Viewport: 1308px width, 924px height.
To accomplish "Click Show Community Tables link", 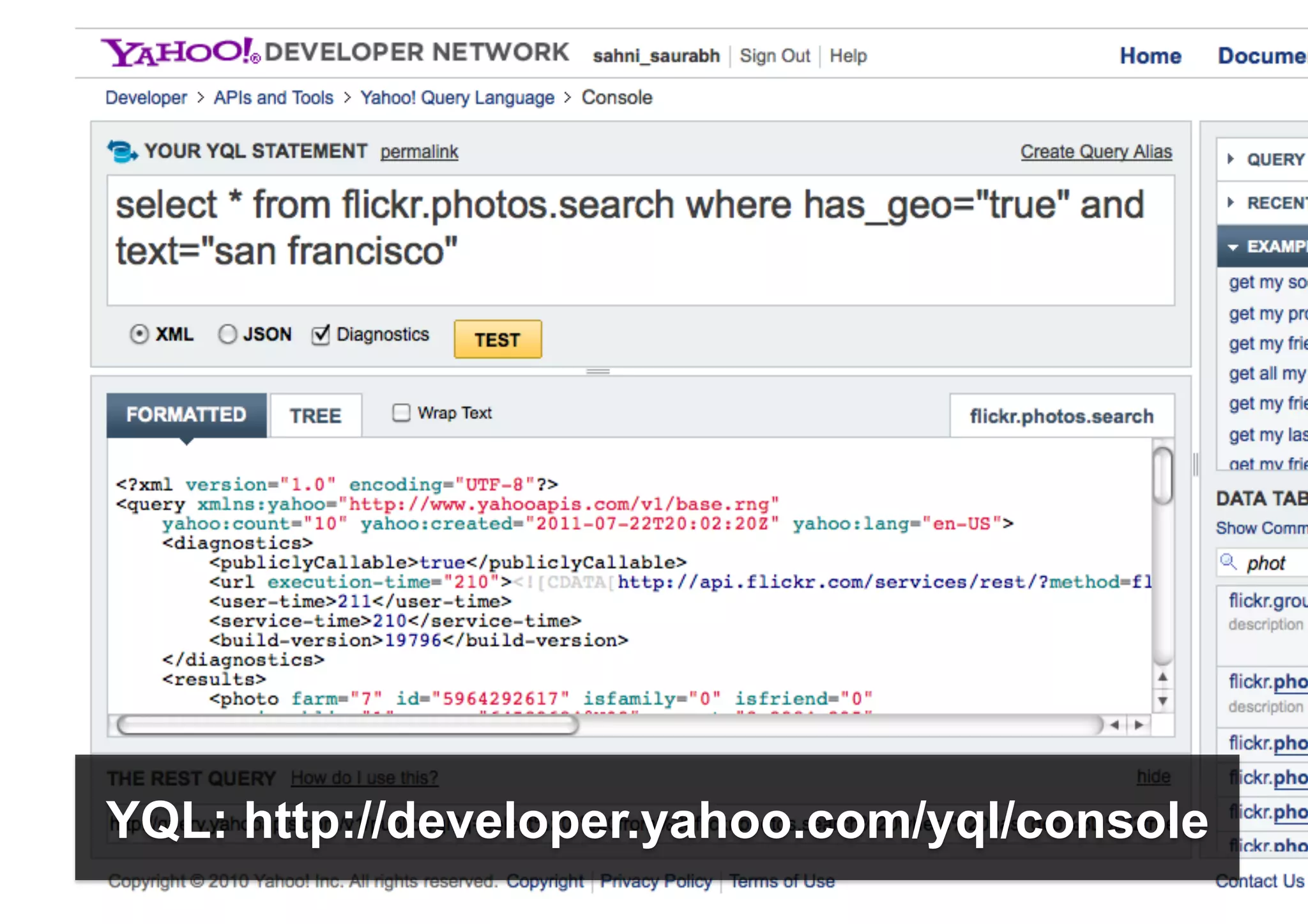I will [x=1261, y=528].
